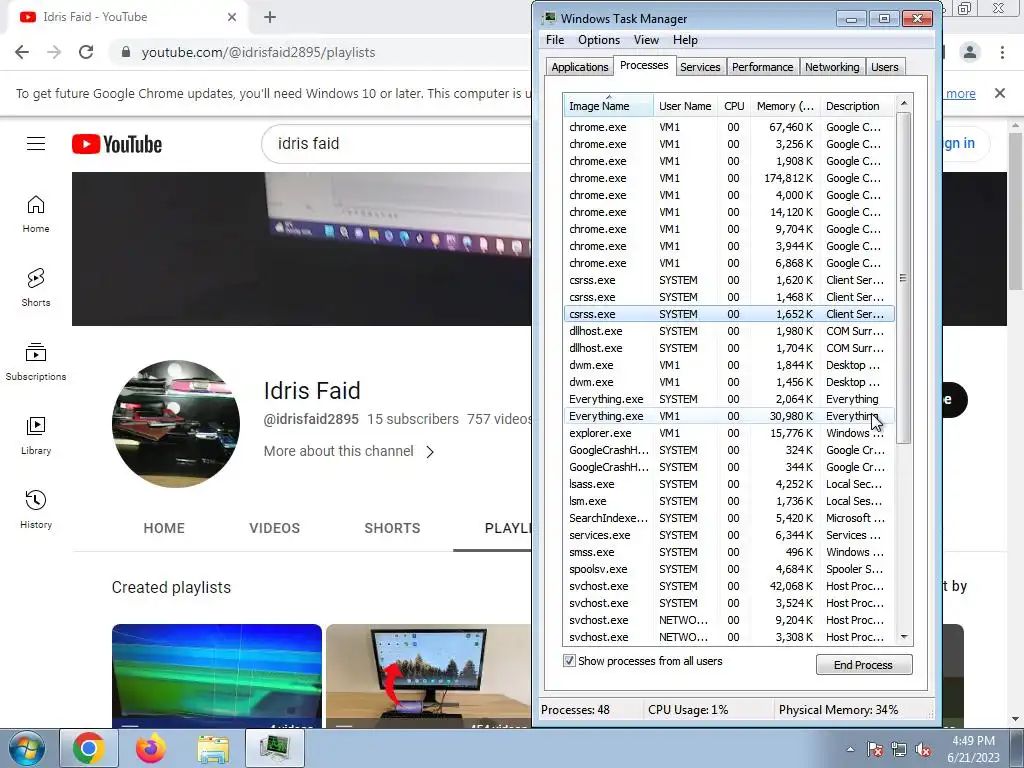Open the YouTube hamburger guide menu
1024x768 pixels.
tap(36, 144)
